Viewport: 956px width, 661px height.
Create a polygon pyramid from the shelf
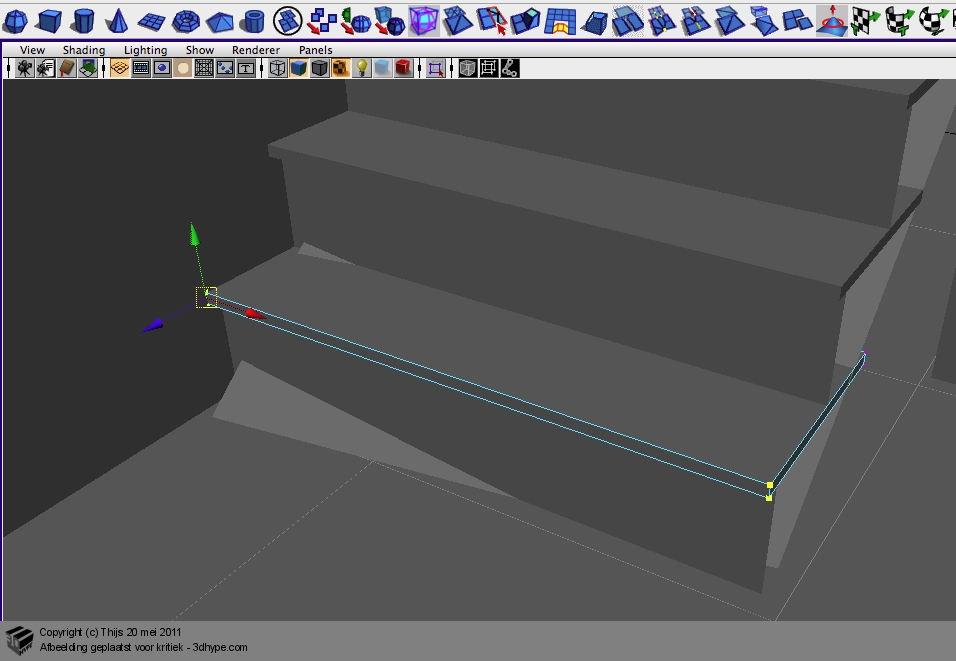point(219,22)
